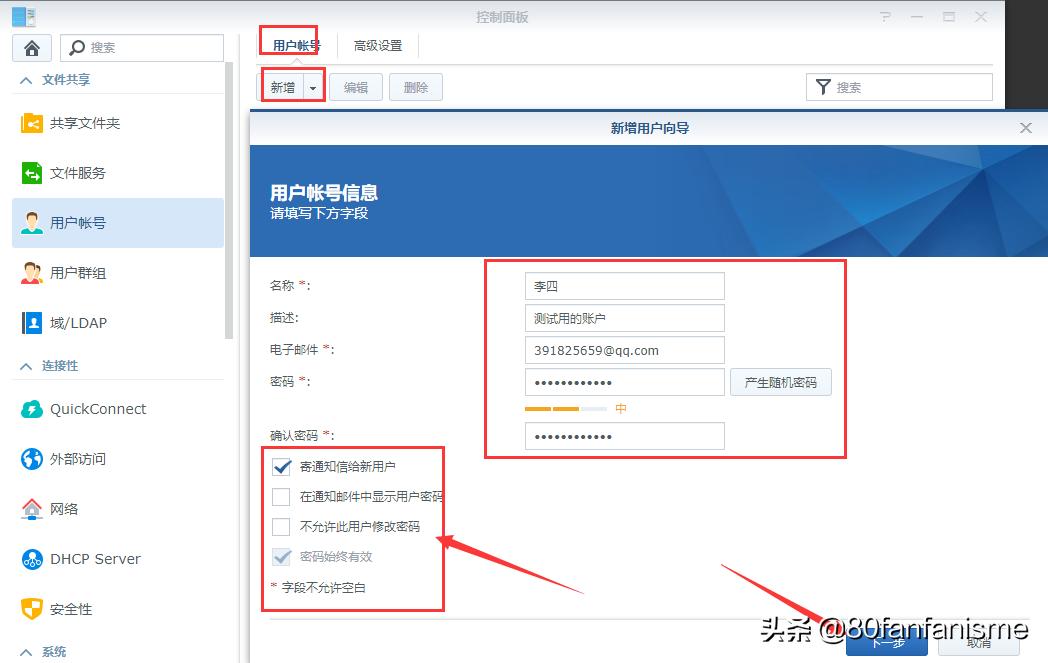Click the 电子邮件 input field
The image size is (1048, 663).
point(624,350)
